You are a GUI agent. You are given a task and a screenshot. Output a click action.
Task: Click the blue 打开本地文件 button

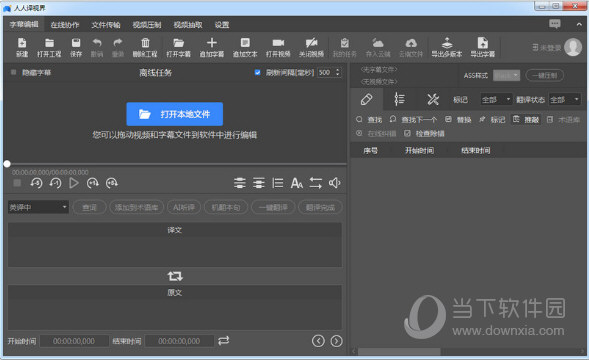pos(175,114)
